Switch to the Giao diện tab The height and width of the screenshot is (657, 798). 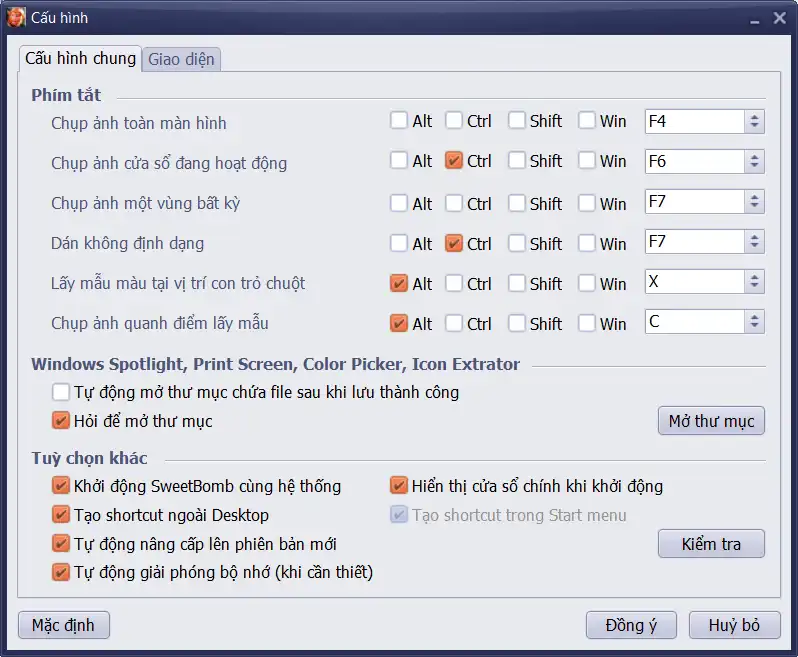(181, 59)
